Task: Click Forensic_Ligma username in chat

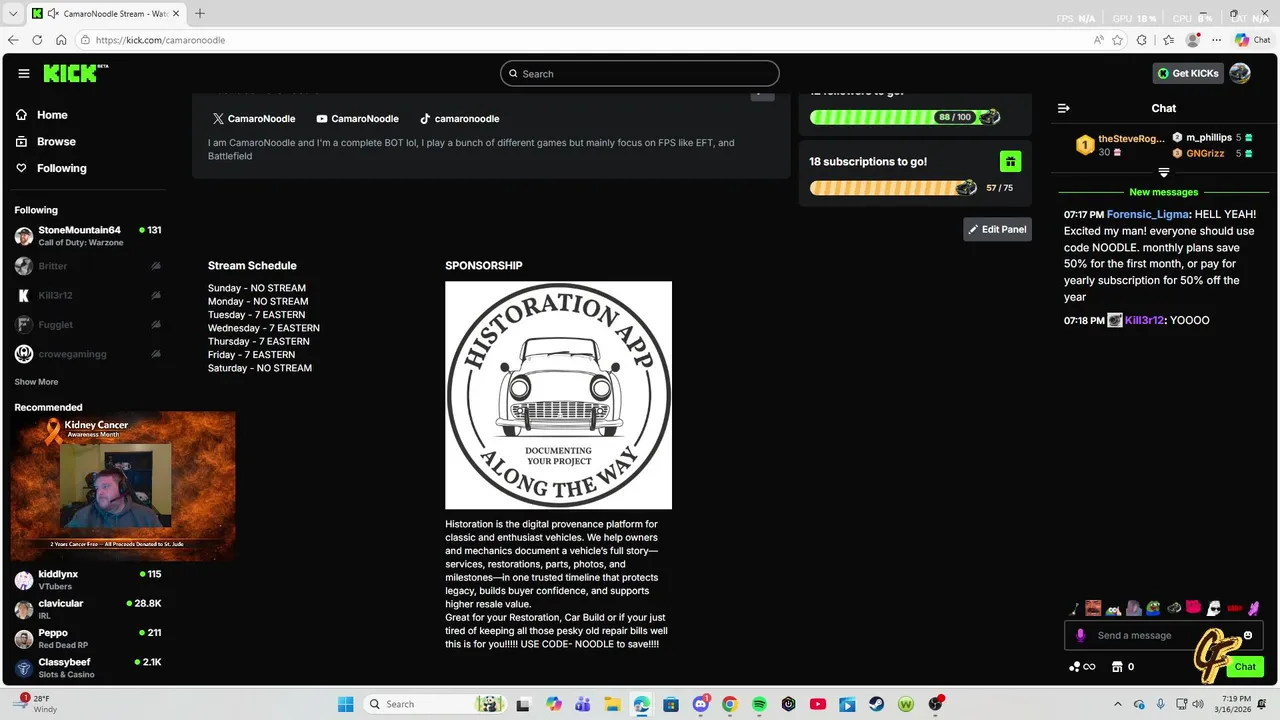Action: click(1148, 214)
